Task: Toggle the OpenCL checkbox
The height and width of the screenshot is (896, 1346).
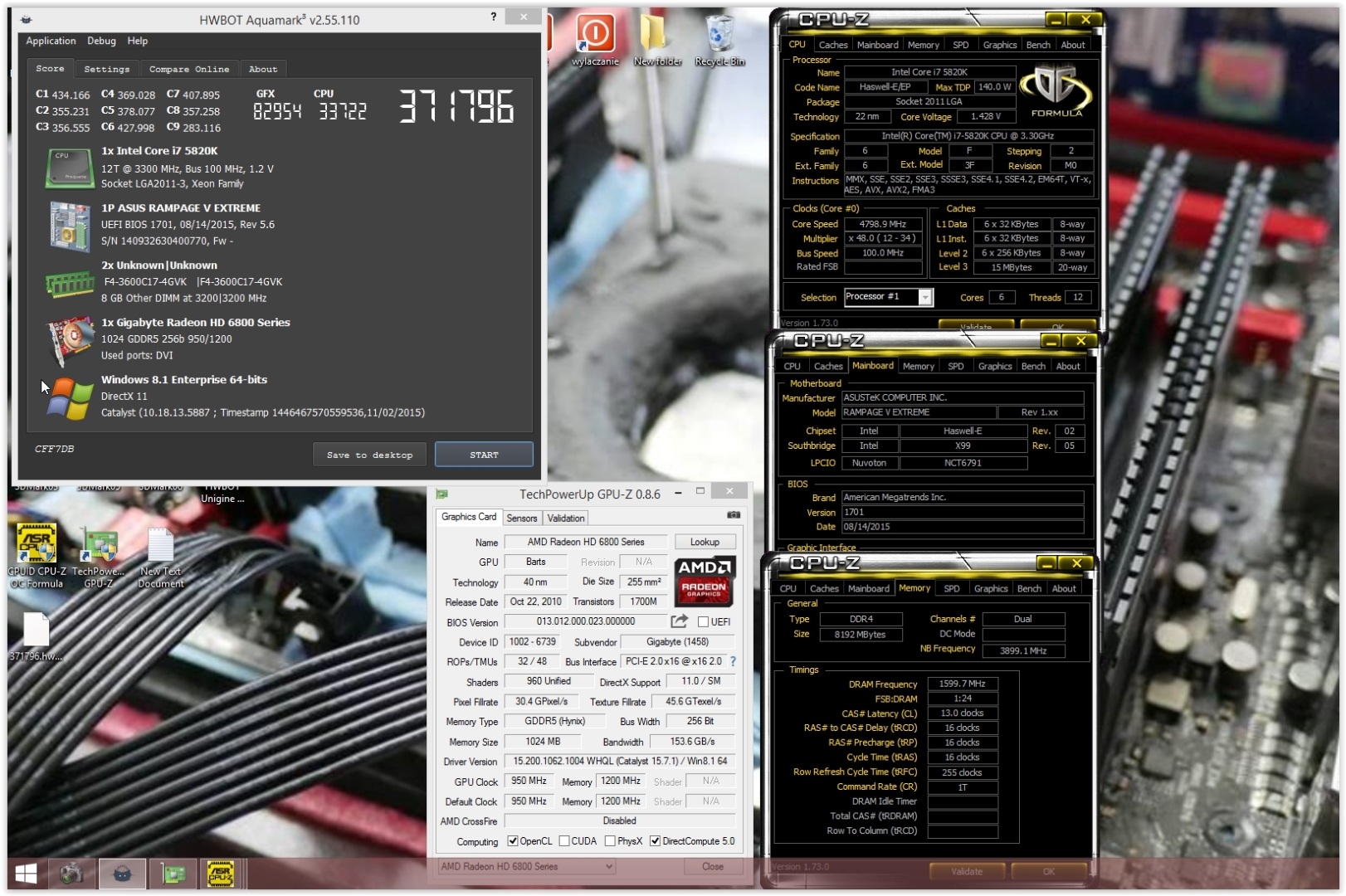Action: point(513,841)
